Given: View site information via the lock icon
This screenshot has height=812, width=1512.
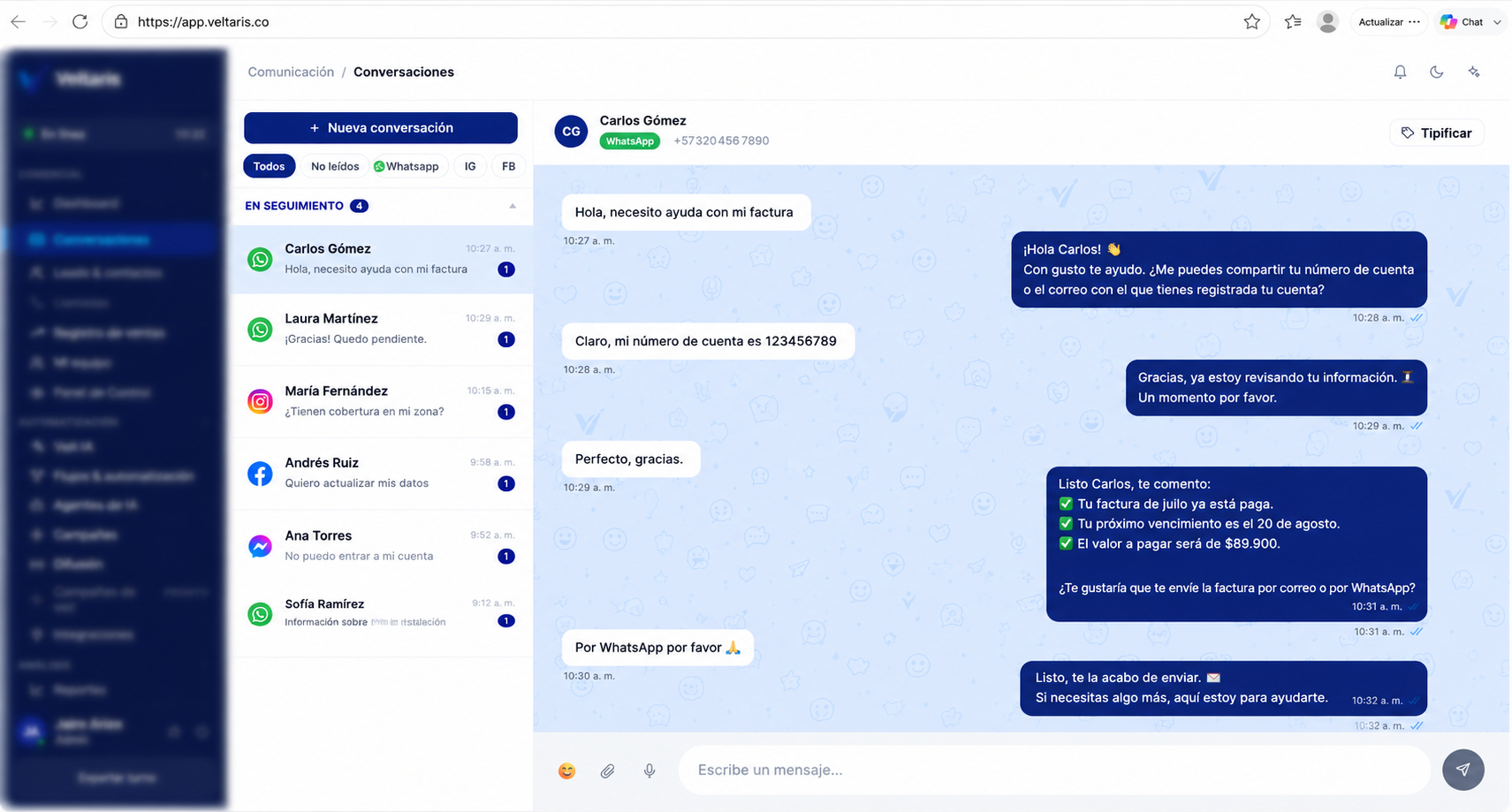Looking at the screenshot, I should click(122, 22).
